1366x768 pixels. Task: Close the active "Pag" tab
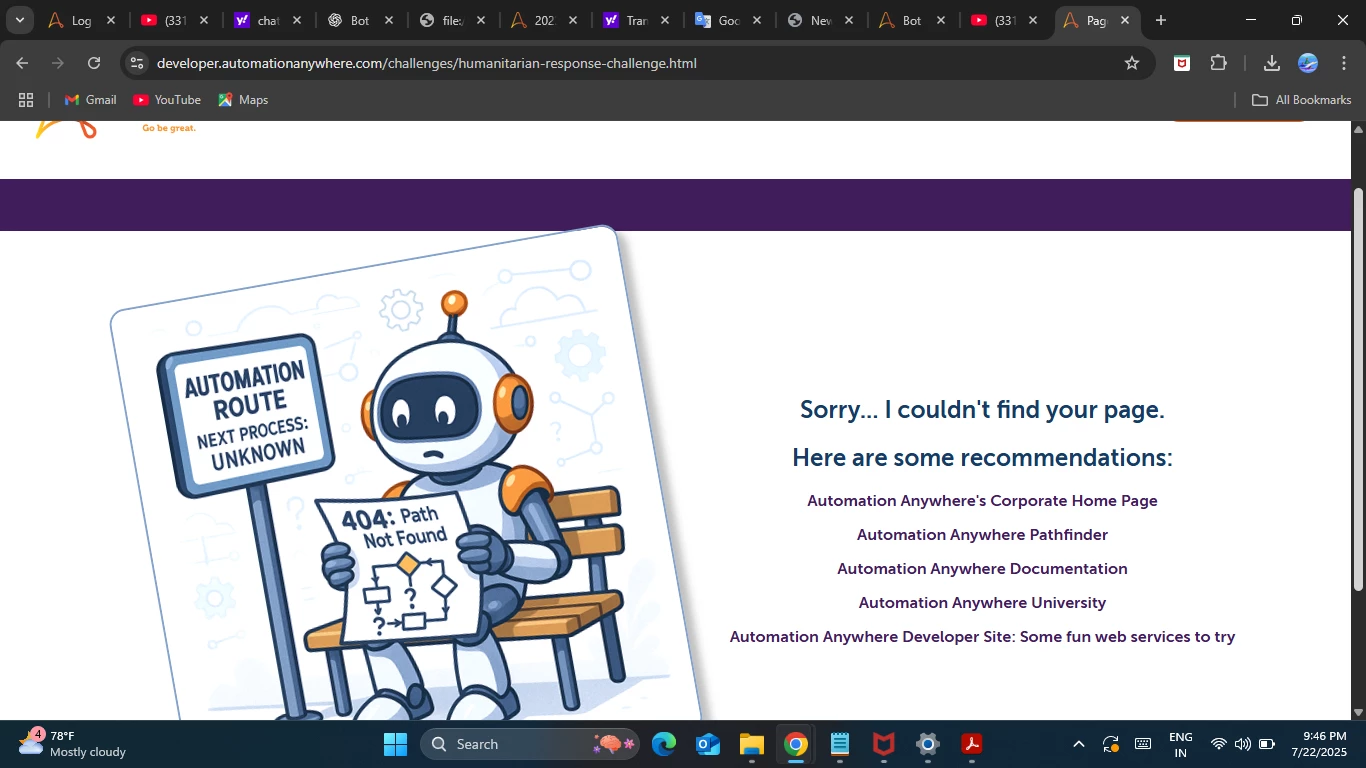1125,20
